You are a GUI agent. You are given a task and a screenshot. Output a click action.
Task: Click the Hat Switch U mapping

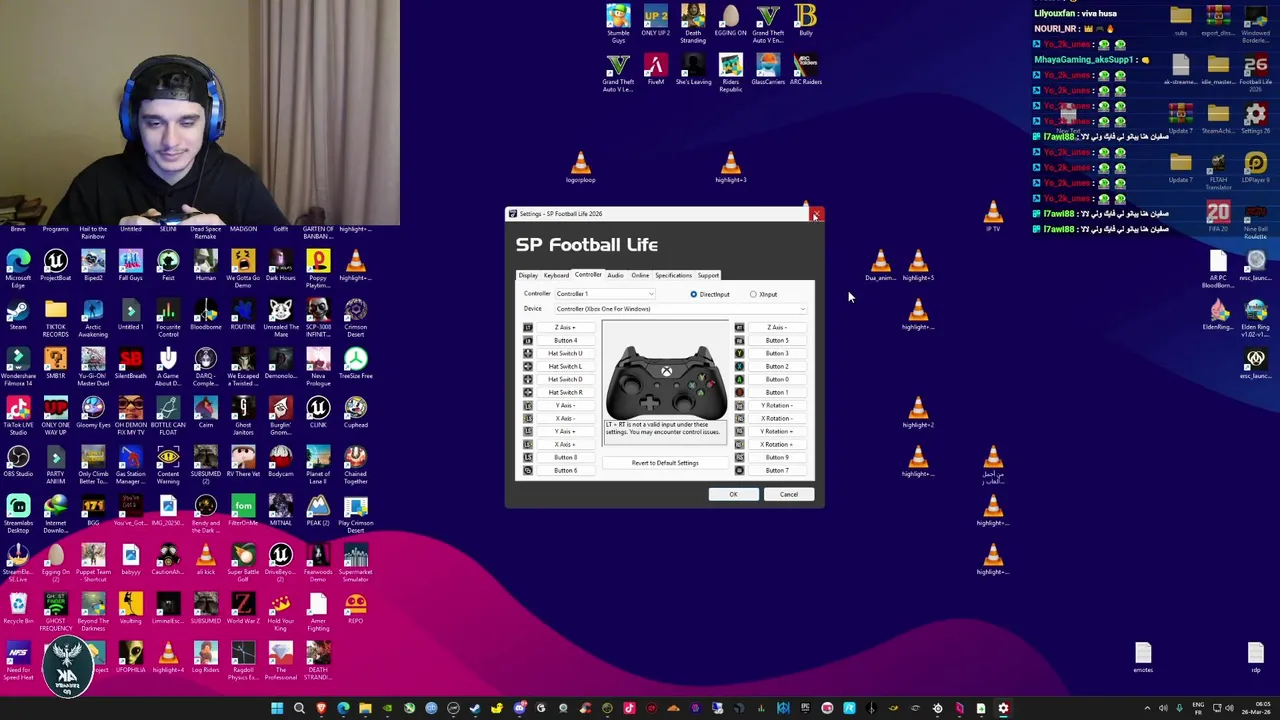565,353
